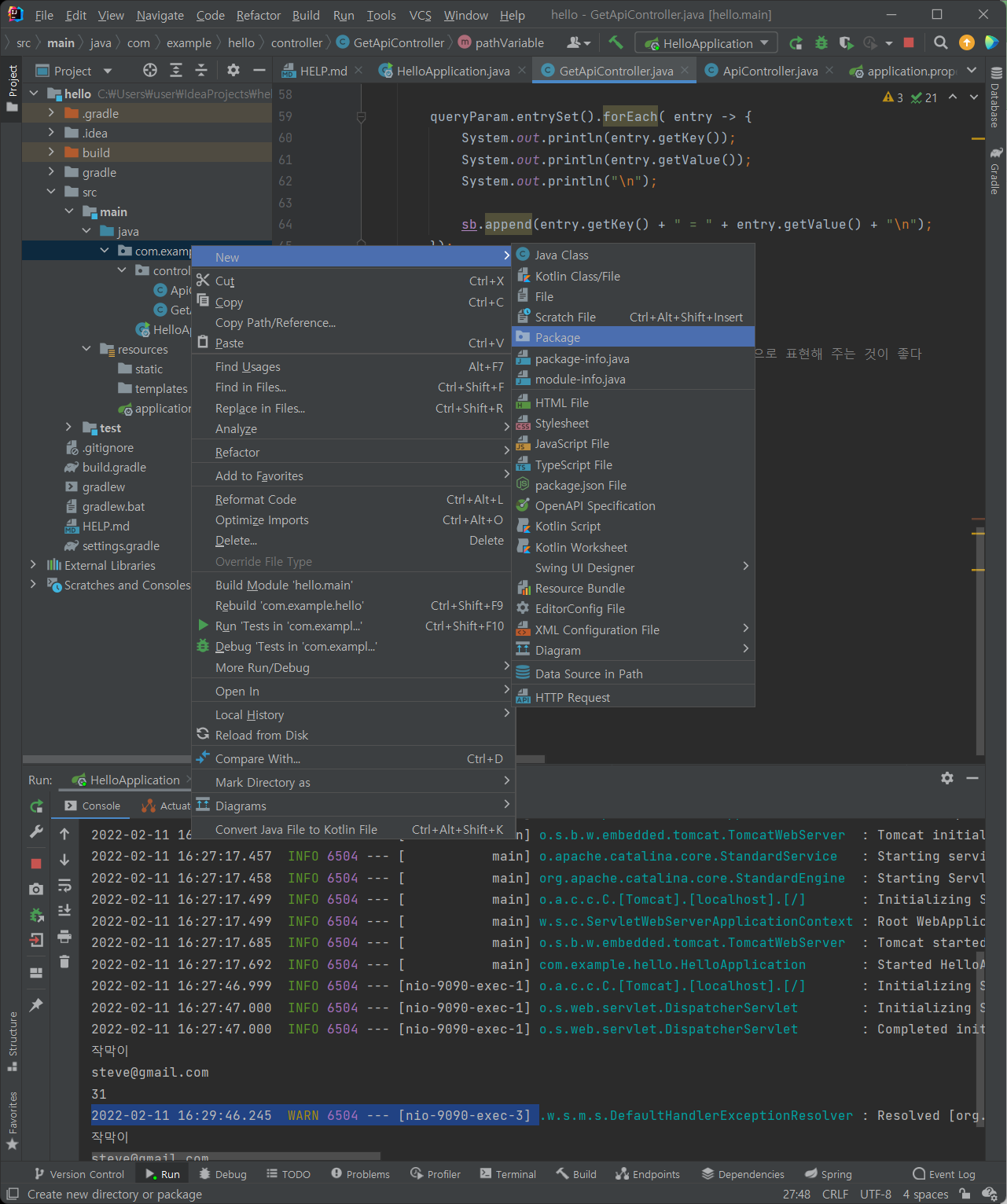The image size is (1007, 1204).
Task: Open the Database tool window
Action: pyautogui.click(x=996, y=97)
